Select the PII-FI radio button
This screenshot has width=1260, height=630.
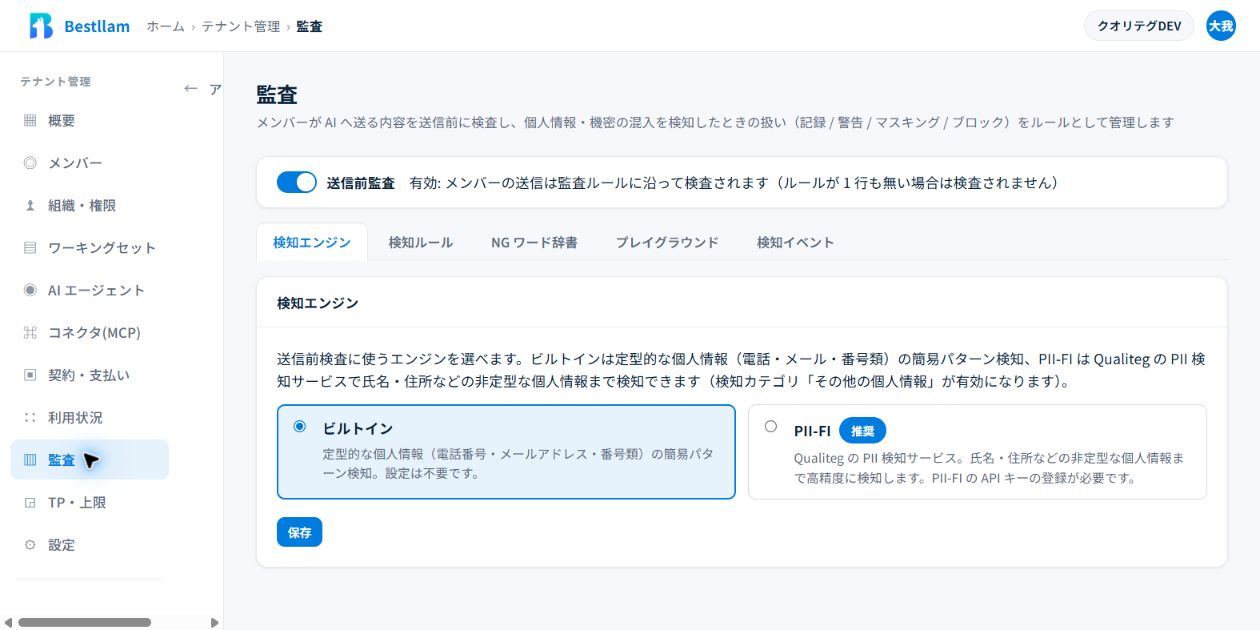coord(770,426)
